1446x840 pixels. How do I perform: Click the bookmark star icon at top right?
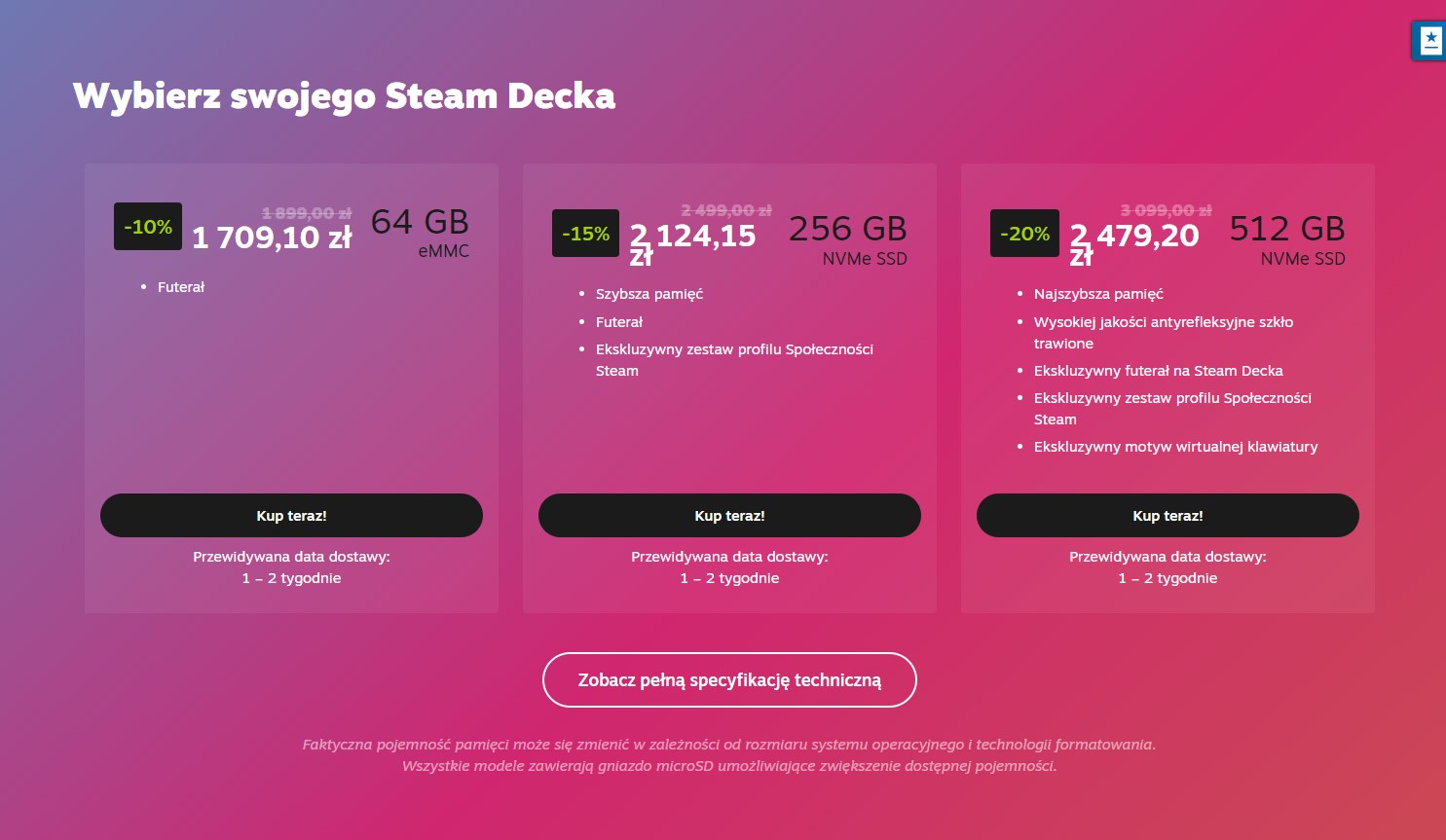click(1430, 41)
